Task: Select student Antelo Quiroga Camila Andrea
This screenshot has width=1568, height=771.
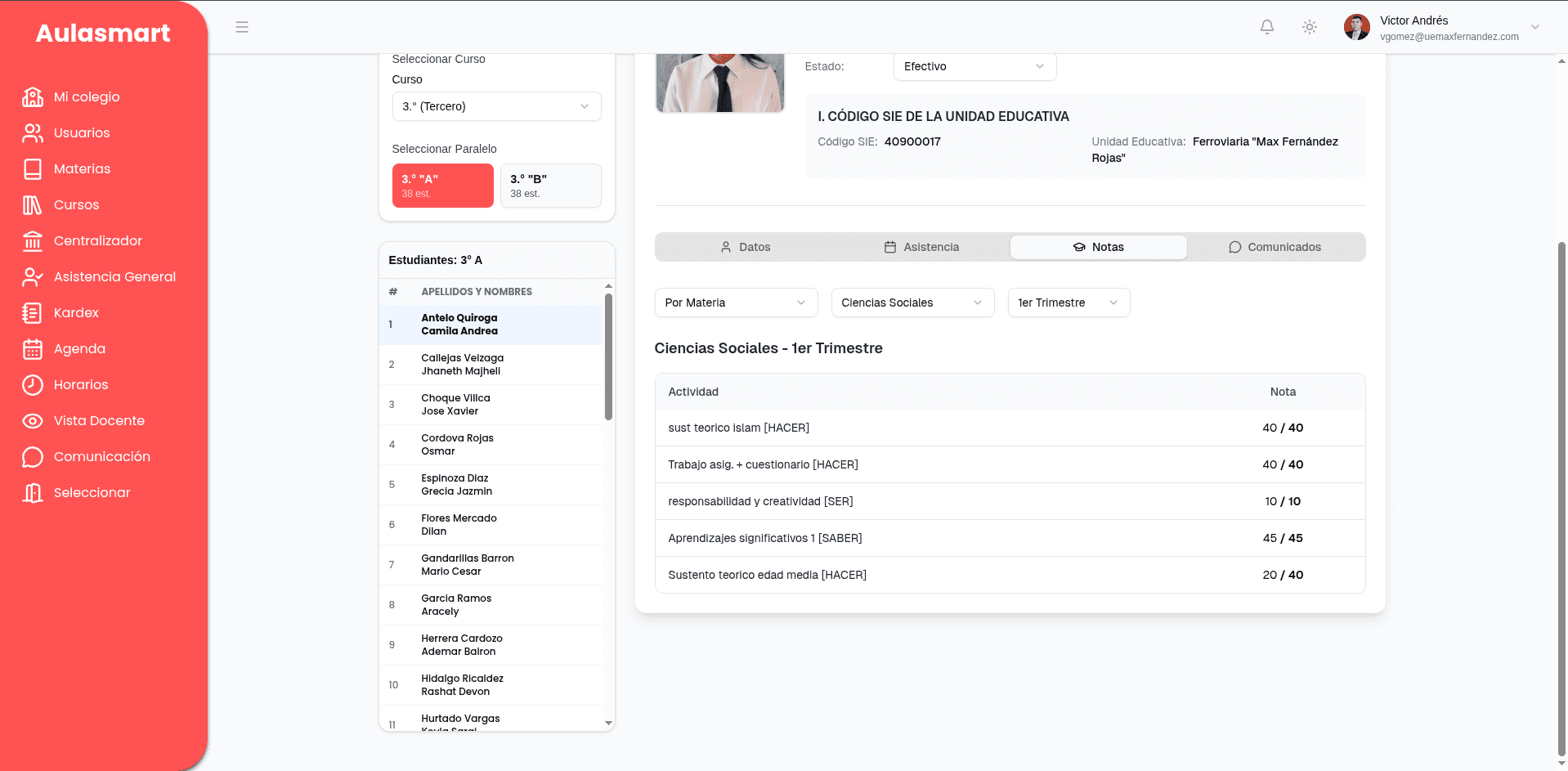Action: pyautogui.click(x=491, y=325)
